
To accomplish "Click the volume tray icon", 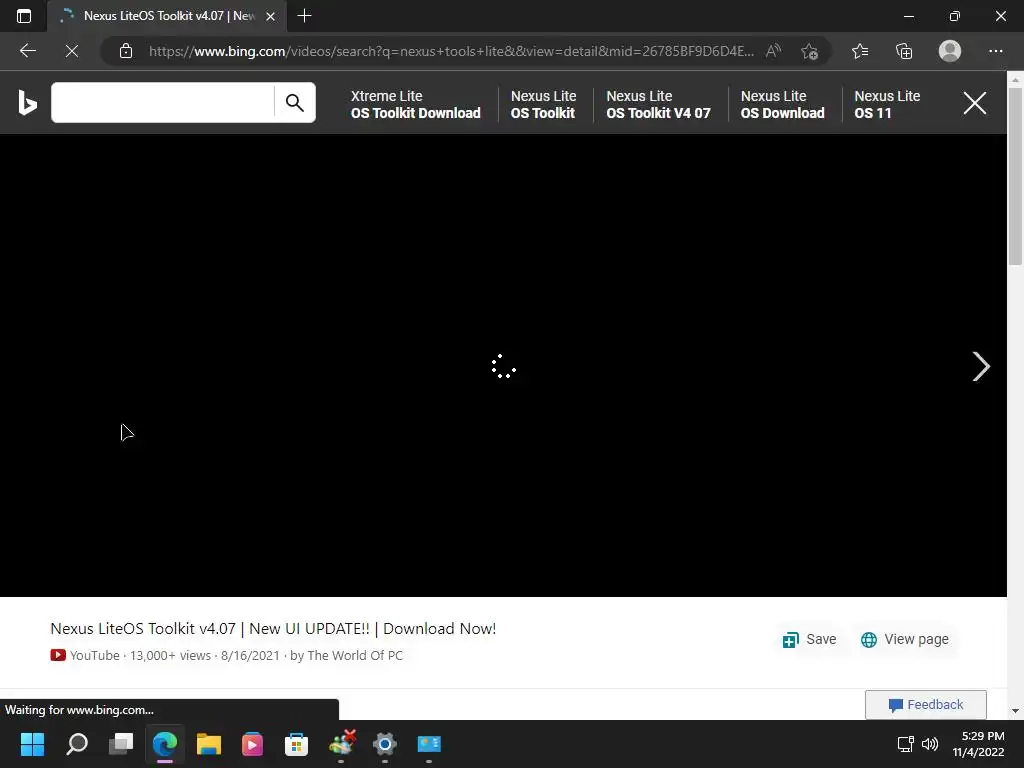I will [x=929, y=744].
